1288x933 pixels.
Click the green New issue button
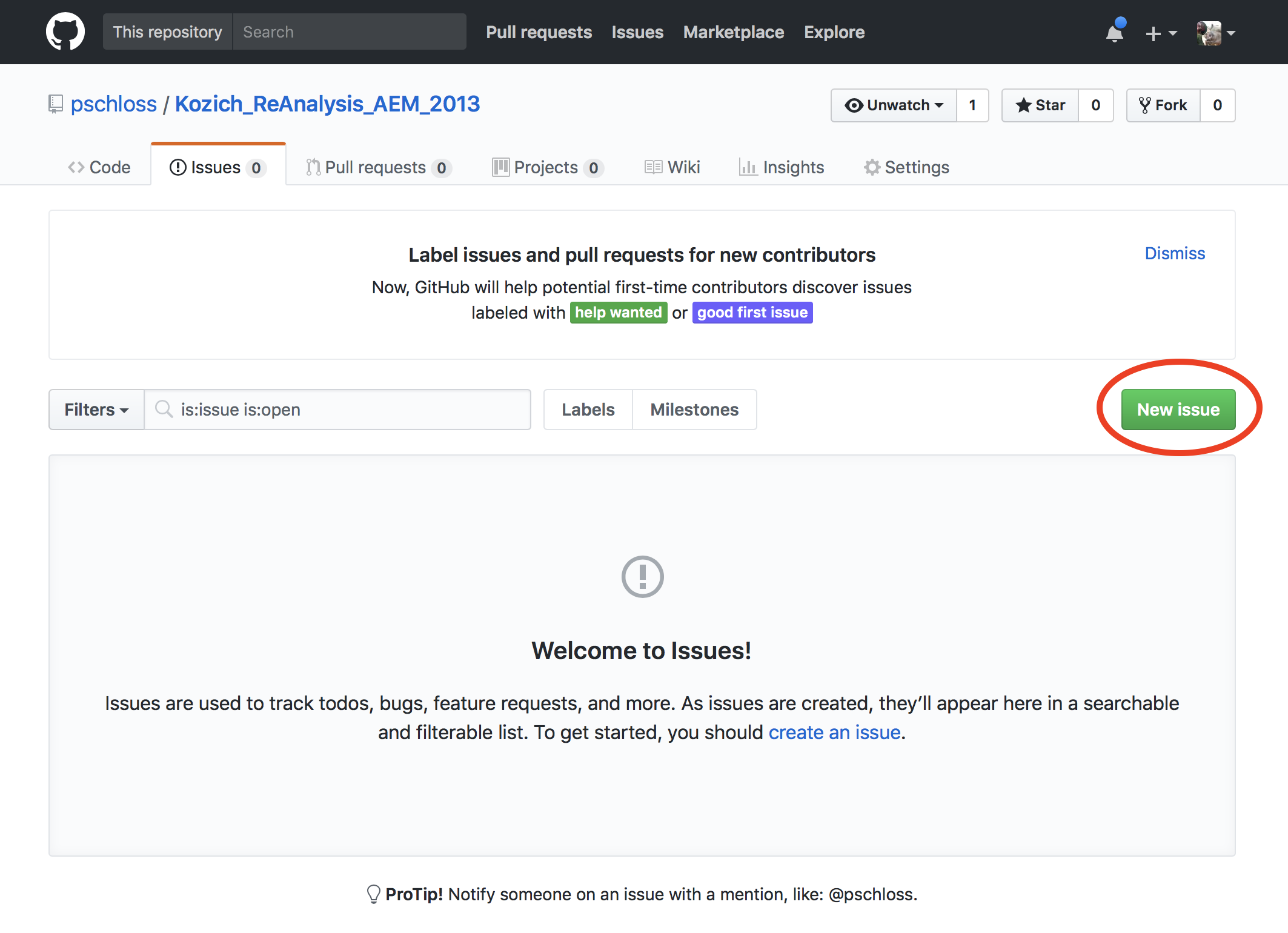tap(1178, 410)
